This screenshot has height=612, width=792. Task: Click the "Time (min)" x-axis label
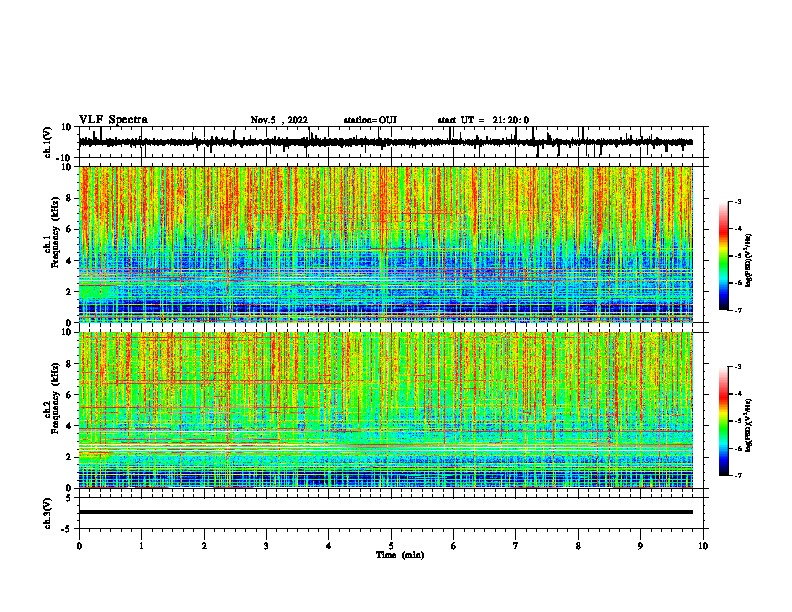(400, 555)
